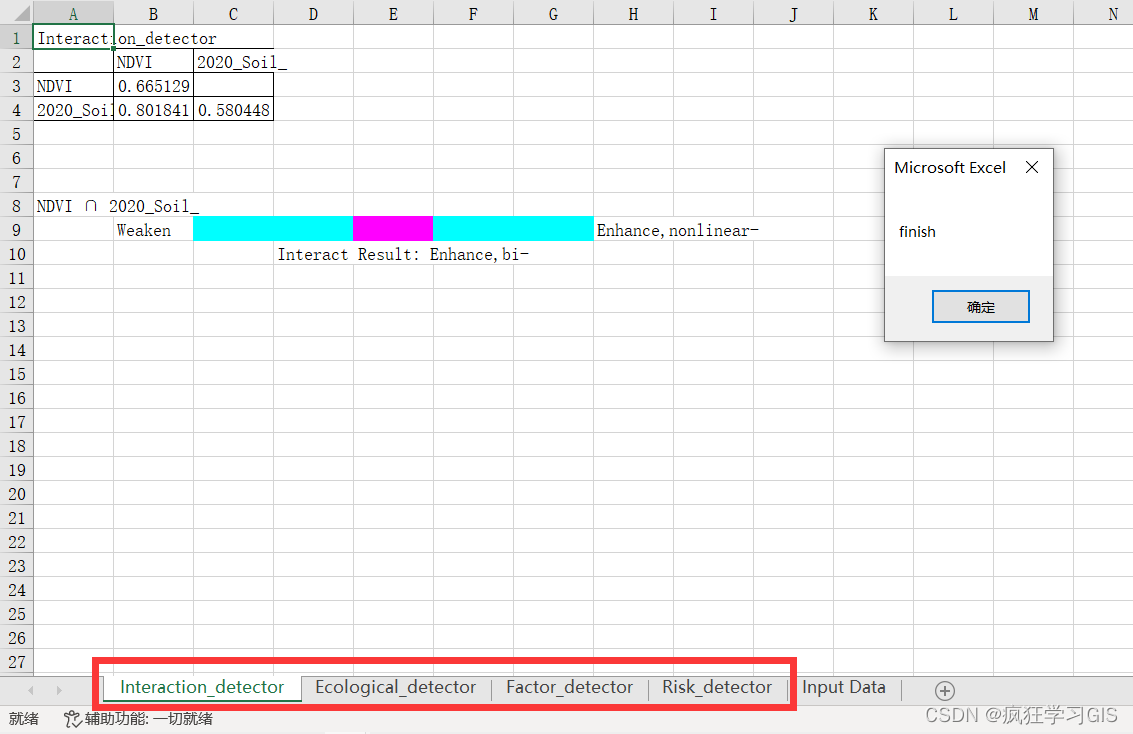Select column D header
1133x734 pixels.
(x=313, y=14)
